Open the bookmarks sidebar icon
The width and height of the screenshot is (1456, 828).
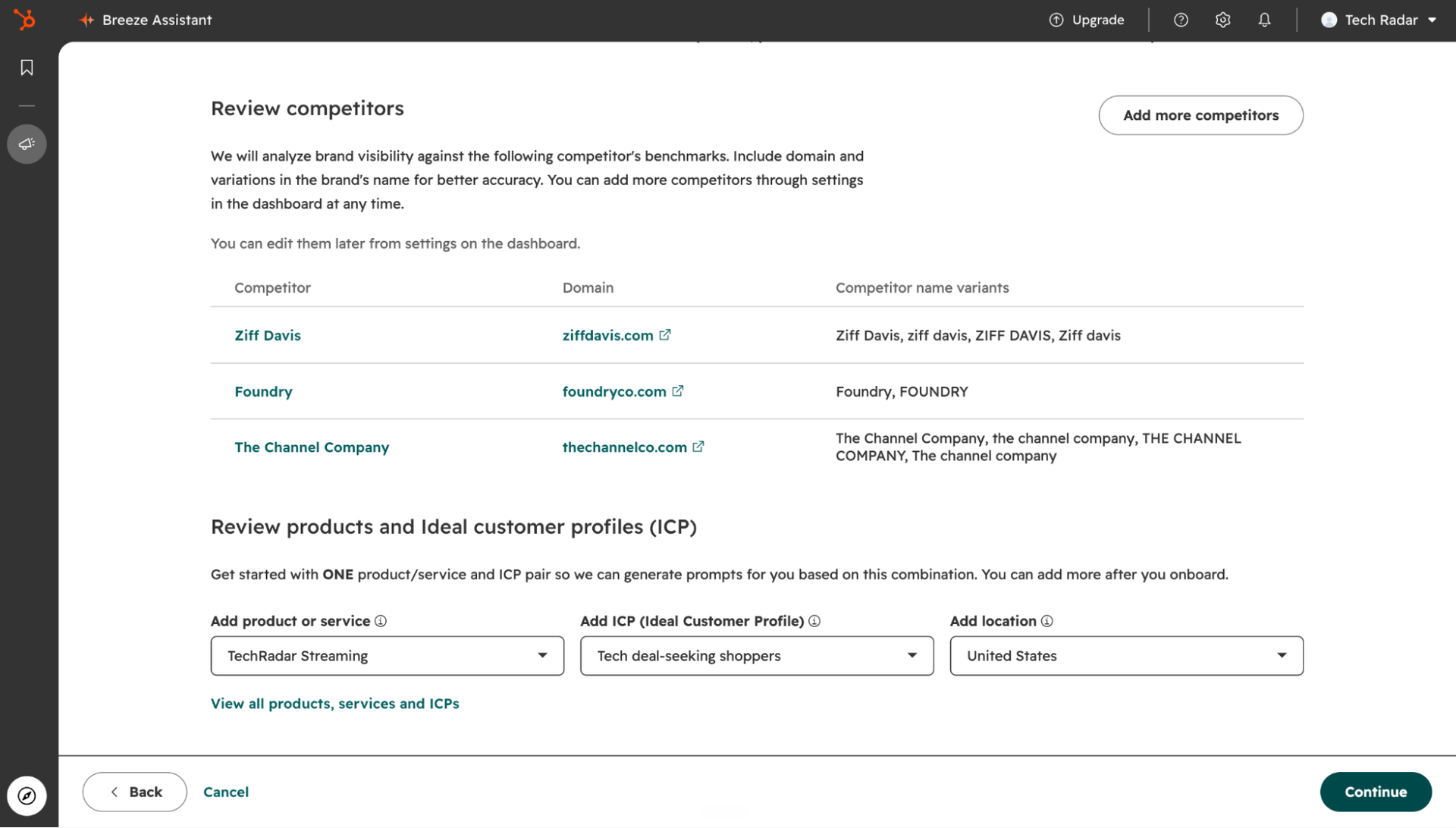click(x=27, y=67)
